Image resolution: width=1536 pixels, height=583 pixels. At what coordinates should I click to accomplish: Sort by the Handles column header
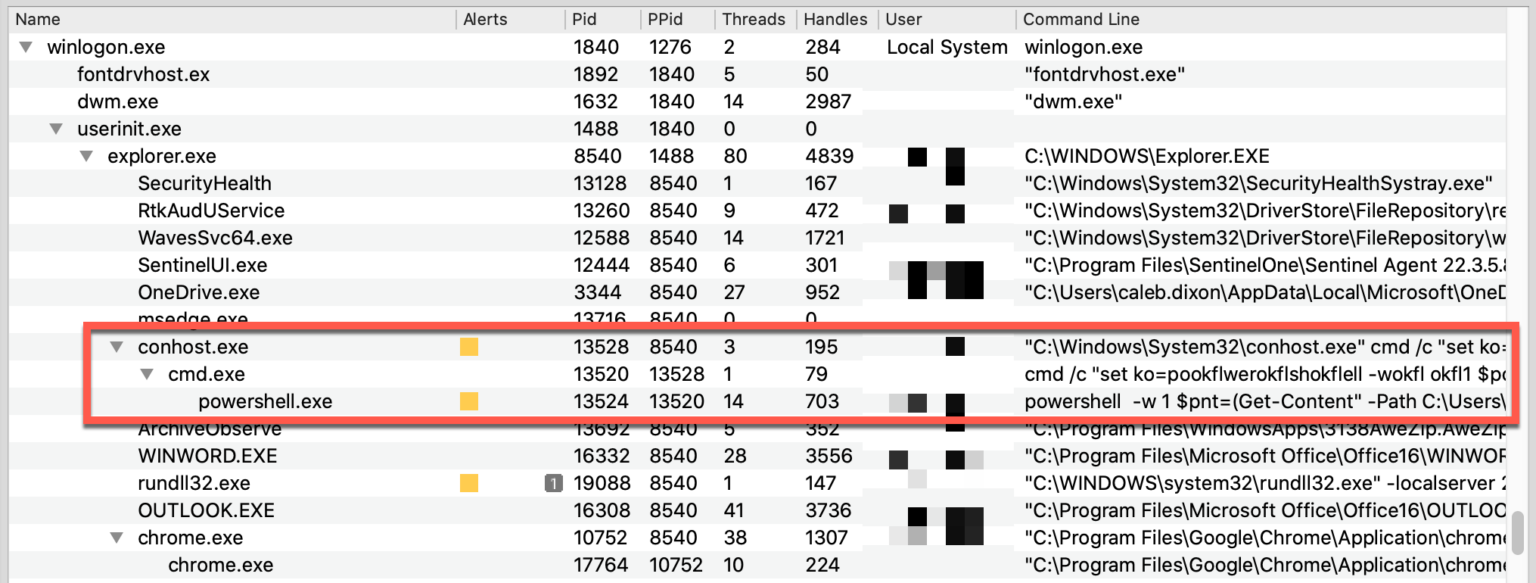836,19
